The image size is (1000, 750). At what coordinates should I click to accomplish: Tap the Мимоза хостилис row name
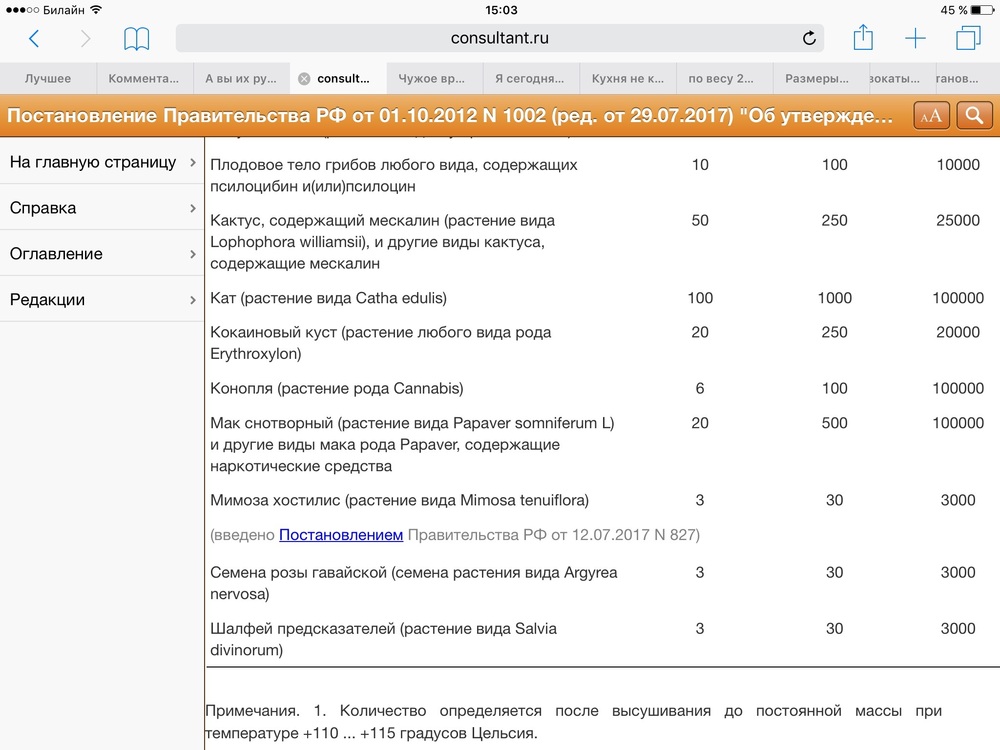click(399, 500)
